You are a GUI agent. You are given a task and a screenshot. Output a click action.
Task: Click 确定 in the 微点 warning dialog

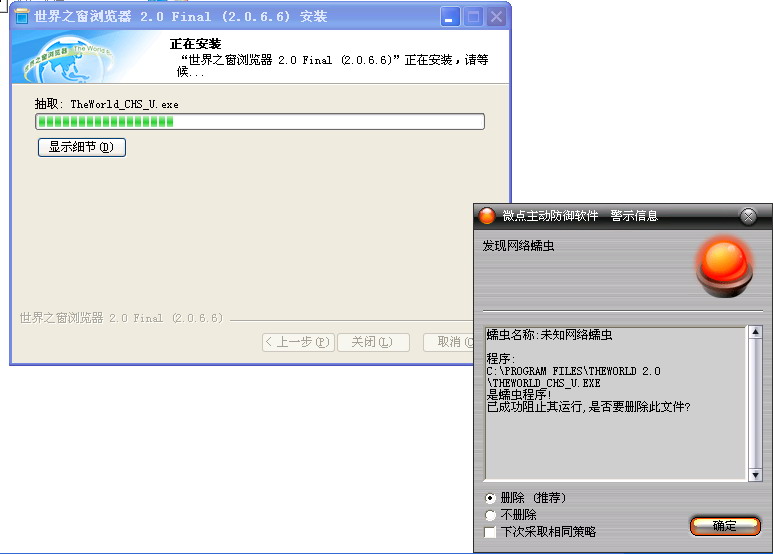point(725,526)
